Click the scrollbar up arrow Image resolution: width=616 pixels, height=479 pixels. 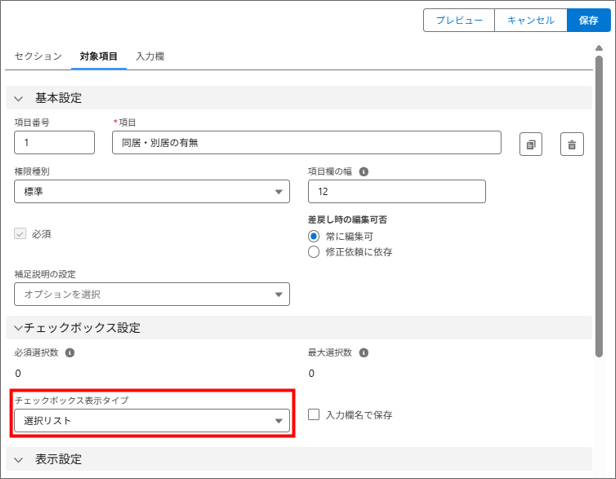pyautogui.click(x=599, y=48)
